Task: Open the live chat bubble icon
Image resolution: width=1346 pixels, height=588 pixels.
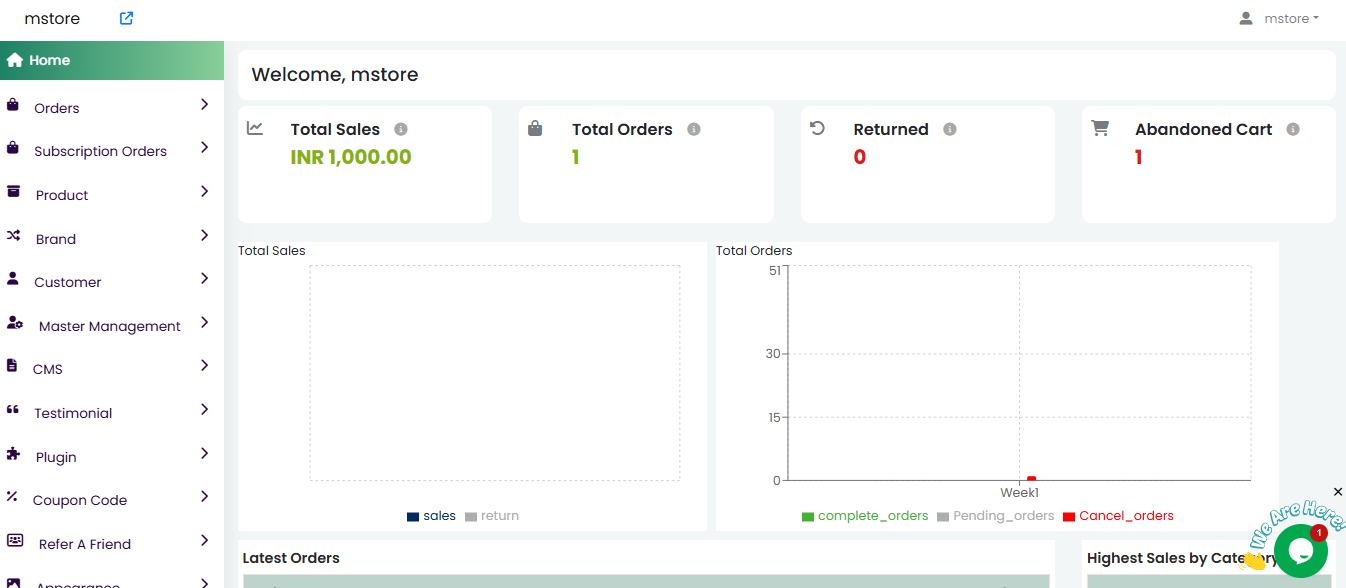Action: [x=1299, y=551]
